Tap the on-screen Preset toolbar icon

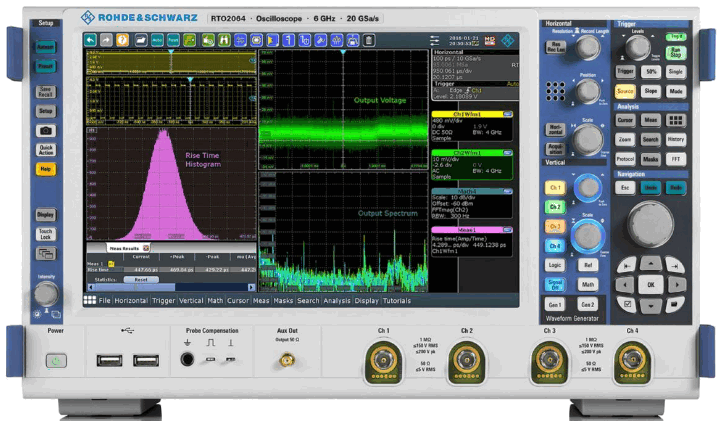pos(173,40)
